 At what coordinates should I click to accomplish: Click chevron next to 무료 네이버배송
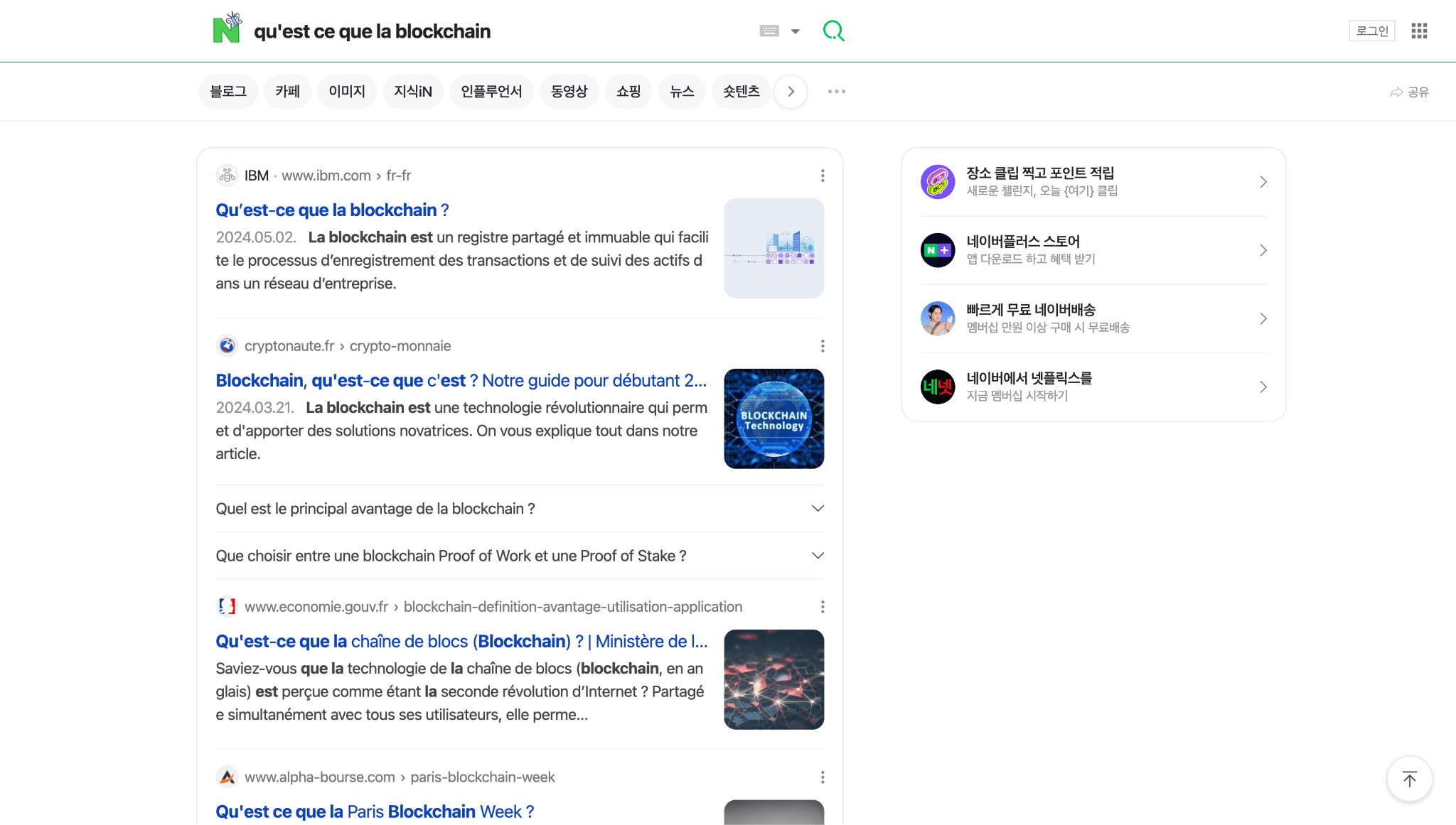point(1263,318)
